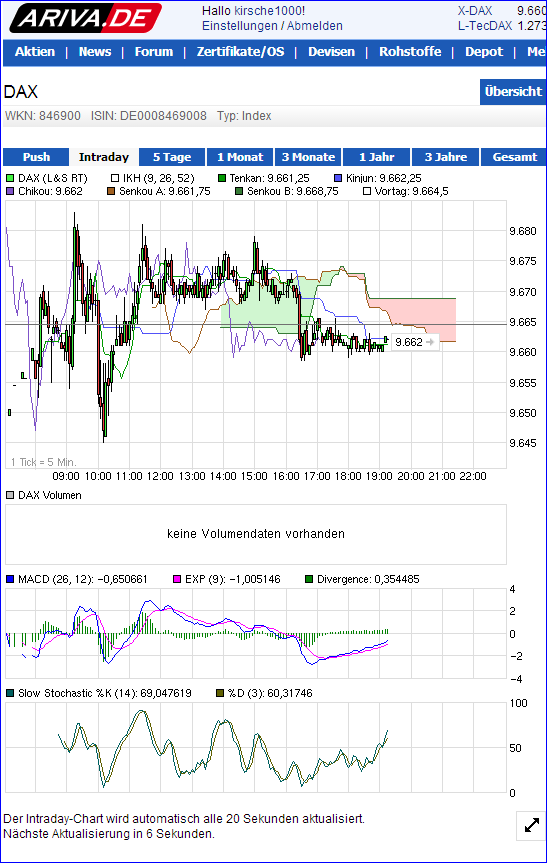Click the IKH (9, 26, 52) legend box
The image size is (547, 863).
(115, 178)
